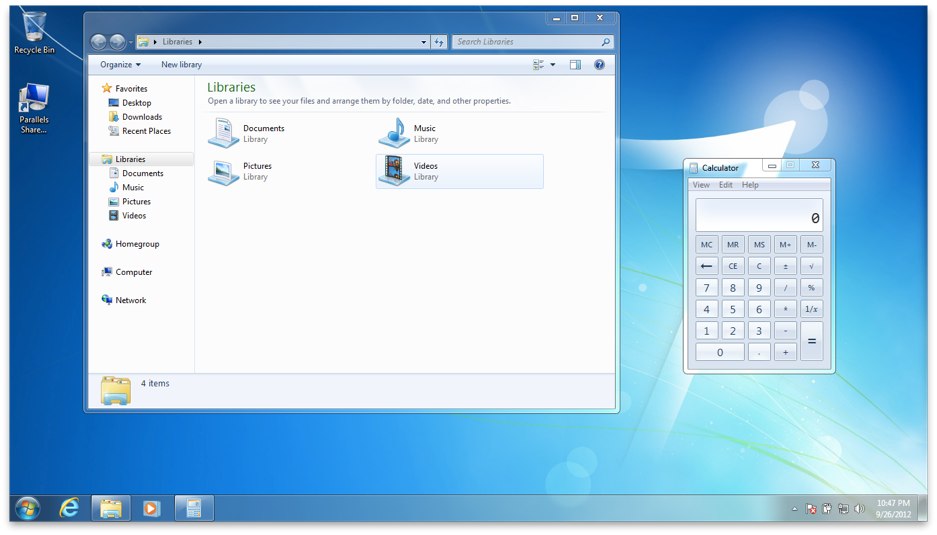The width and height of the screenshot is (937, 535).
Task: Open the Calculator Edit menu
Action: point(725,185)
